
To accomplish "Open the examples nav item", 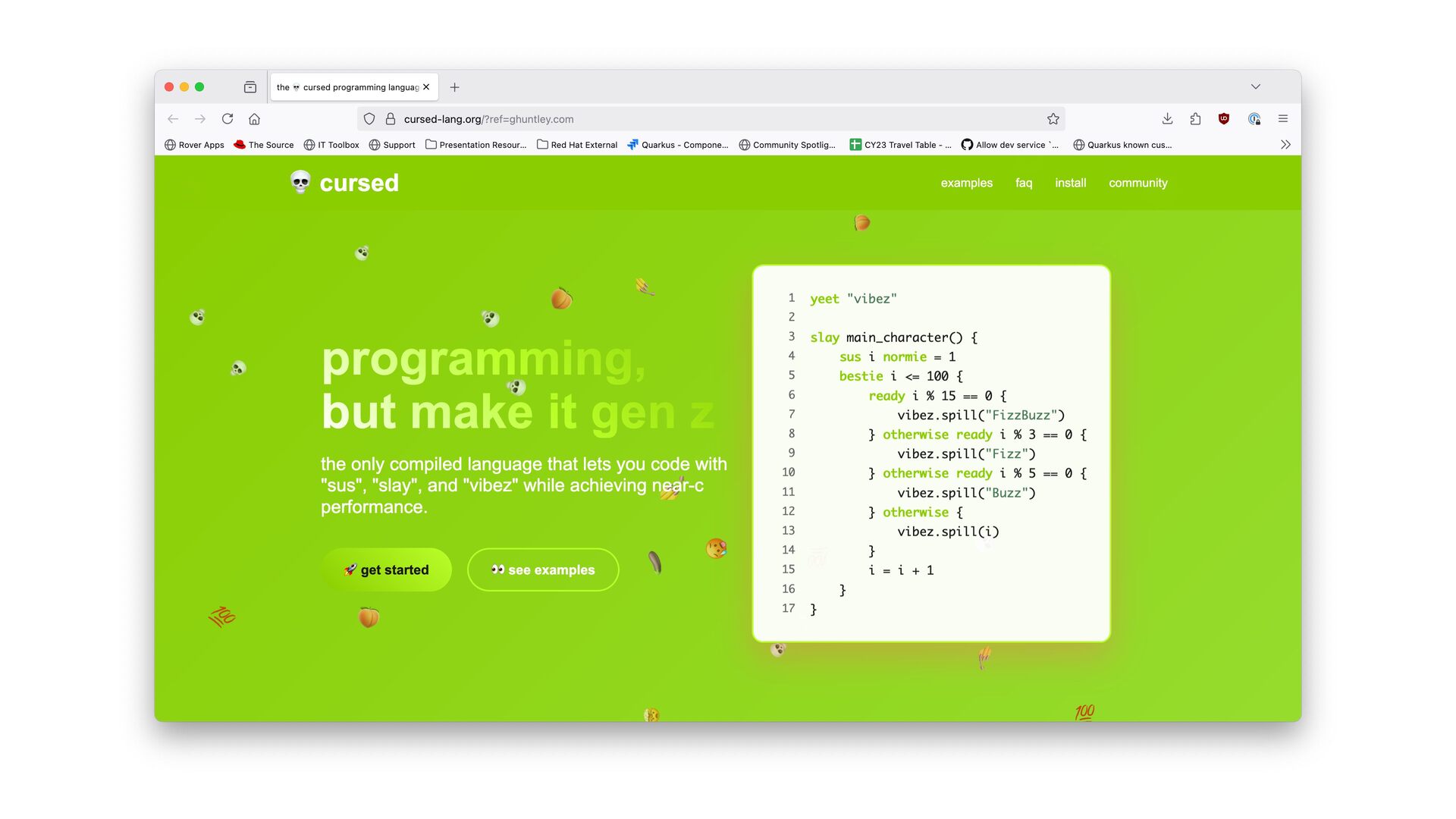I will 966,183.
